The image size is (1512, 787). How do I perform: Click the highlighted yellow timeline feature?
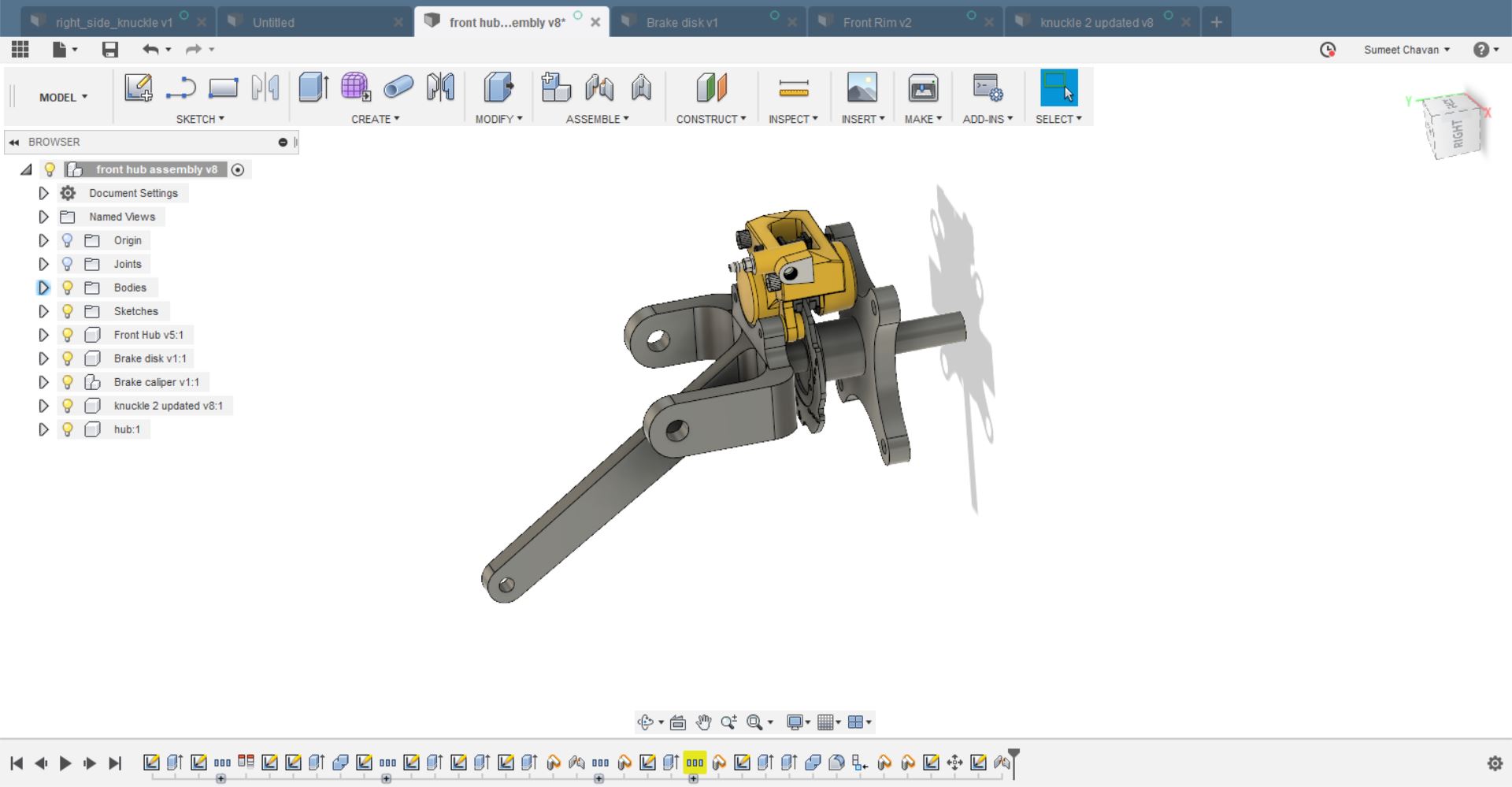(695, 763)
